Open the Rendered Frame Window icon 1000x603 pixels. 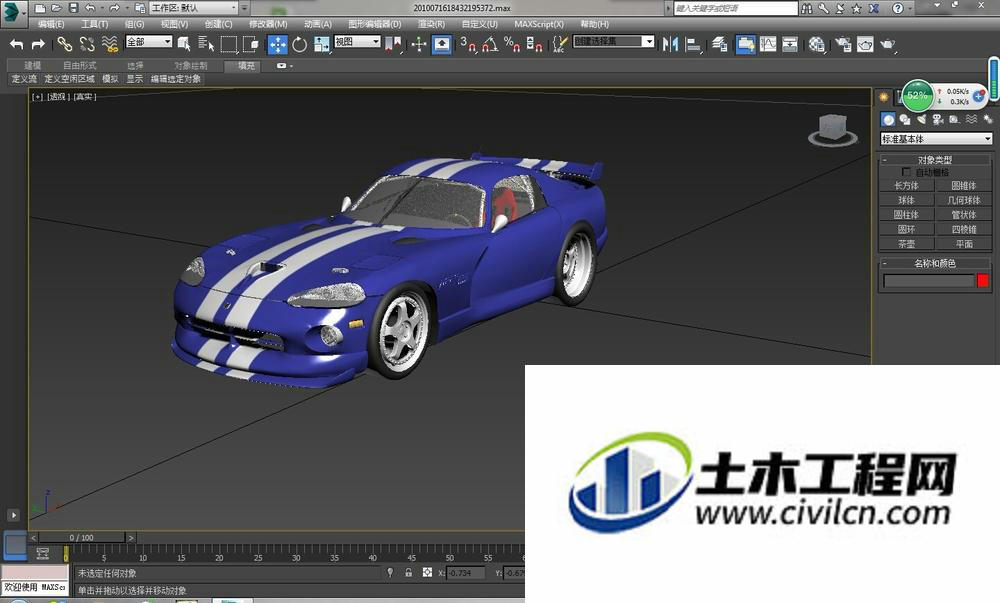pos(865,44)
